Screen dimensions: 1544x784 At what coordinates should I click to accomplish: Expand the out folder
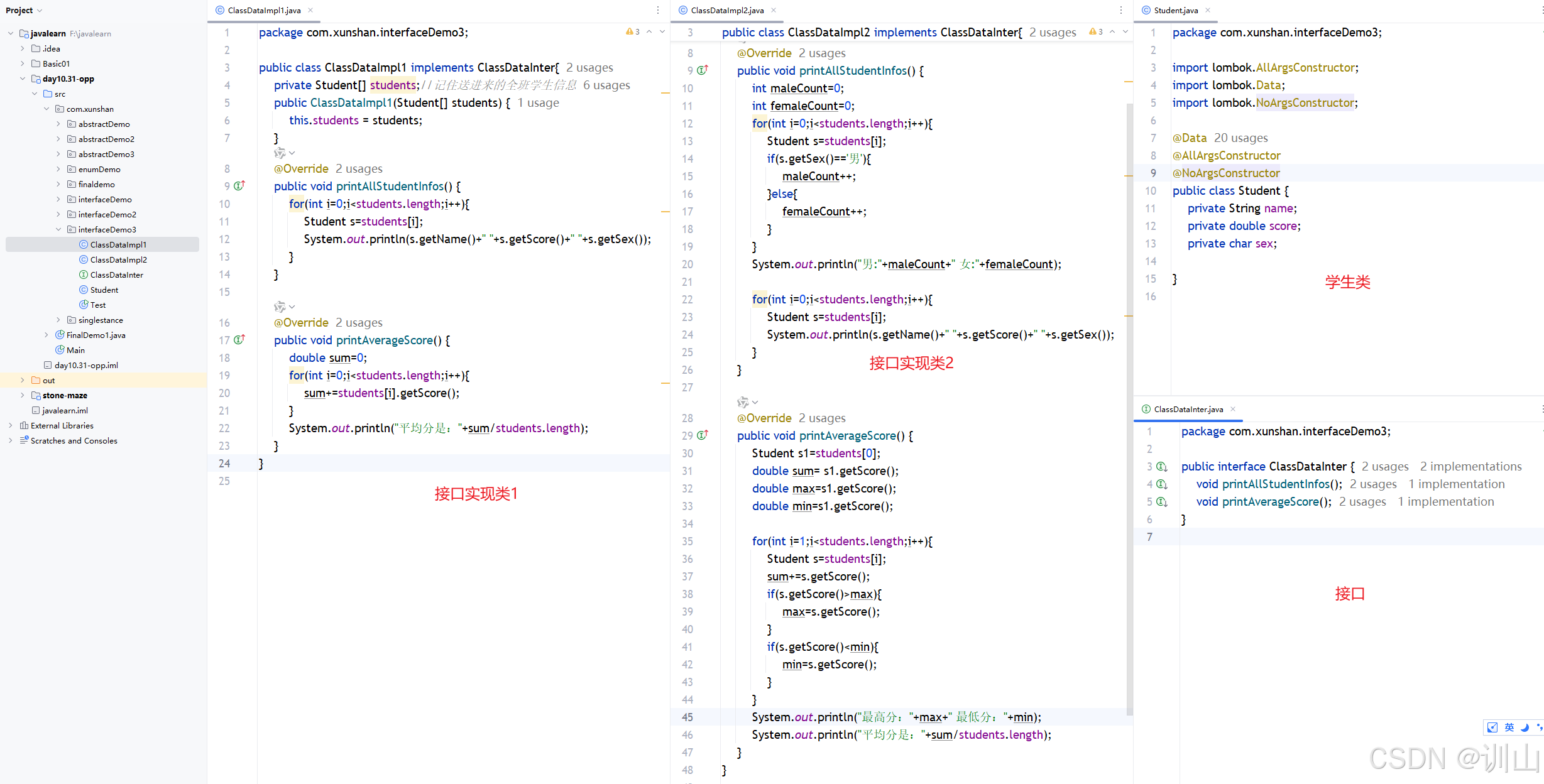click(x=23, y=380)
